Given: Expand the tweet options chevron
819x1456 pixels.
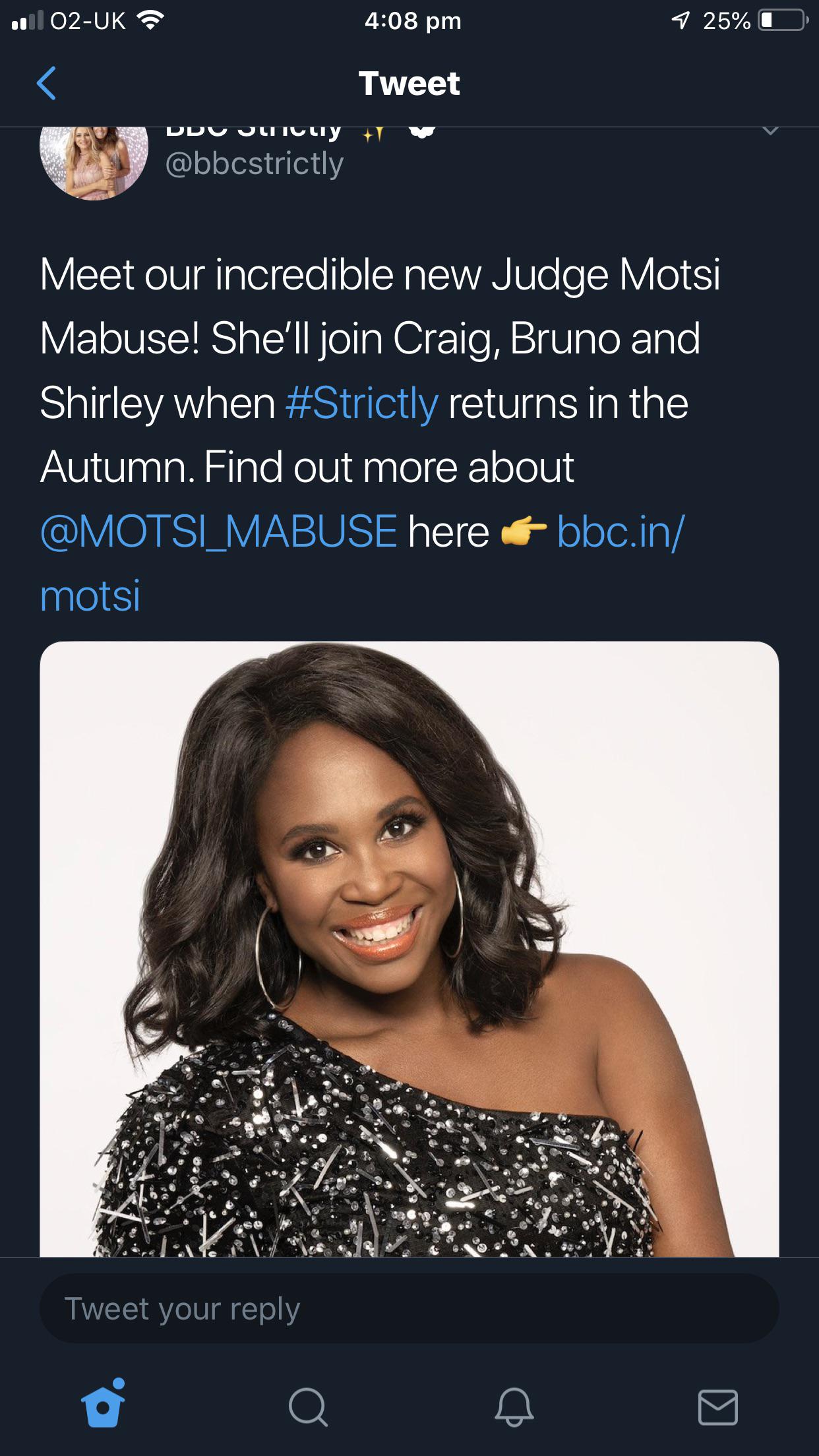Looking at the screenshot, I should pos(770,130).
